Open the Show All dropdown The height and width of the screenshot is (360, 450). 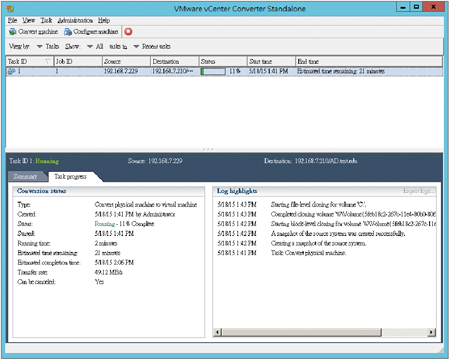(x=90, y=46)
